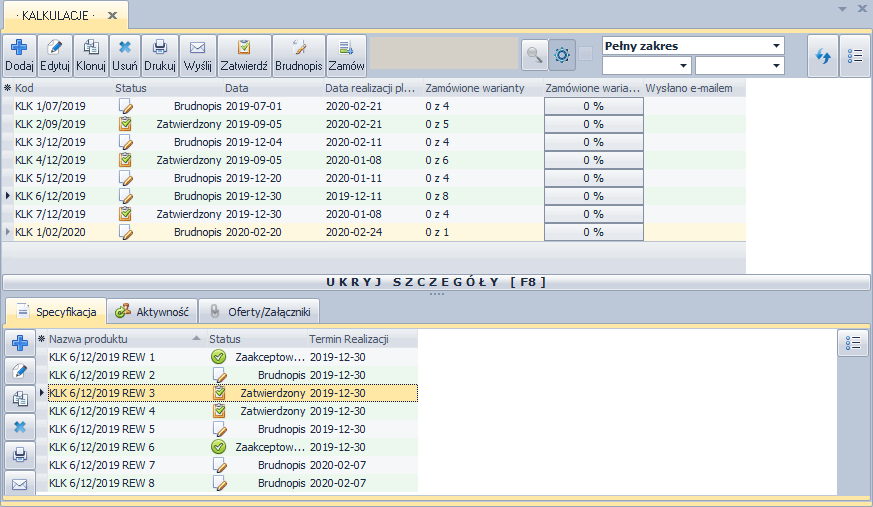The height and width of the screenshot is (507, 873).
Task: Click the 0 % progress bar for KLK 1/07/2019
Action: click(x=594, y=106)
